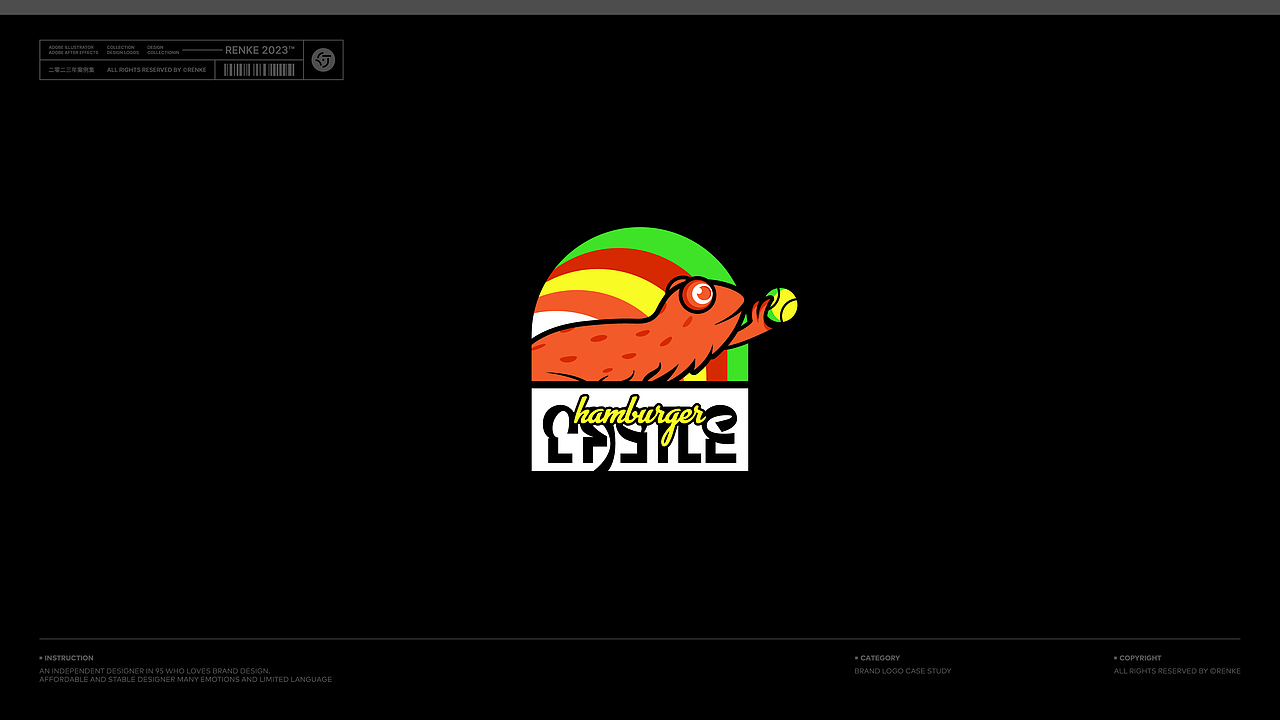Viewport: 1280px width, 720px height.
Task: Click the green tennis ball in the logo
Action: tap(782, 305)
